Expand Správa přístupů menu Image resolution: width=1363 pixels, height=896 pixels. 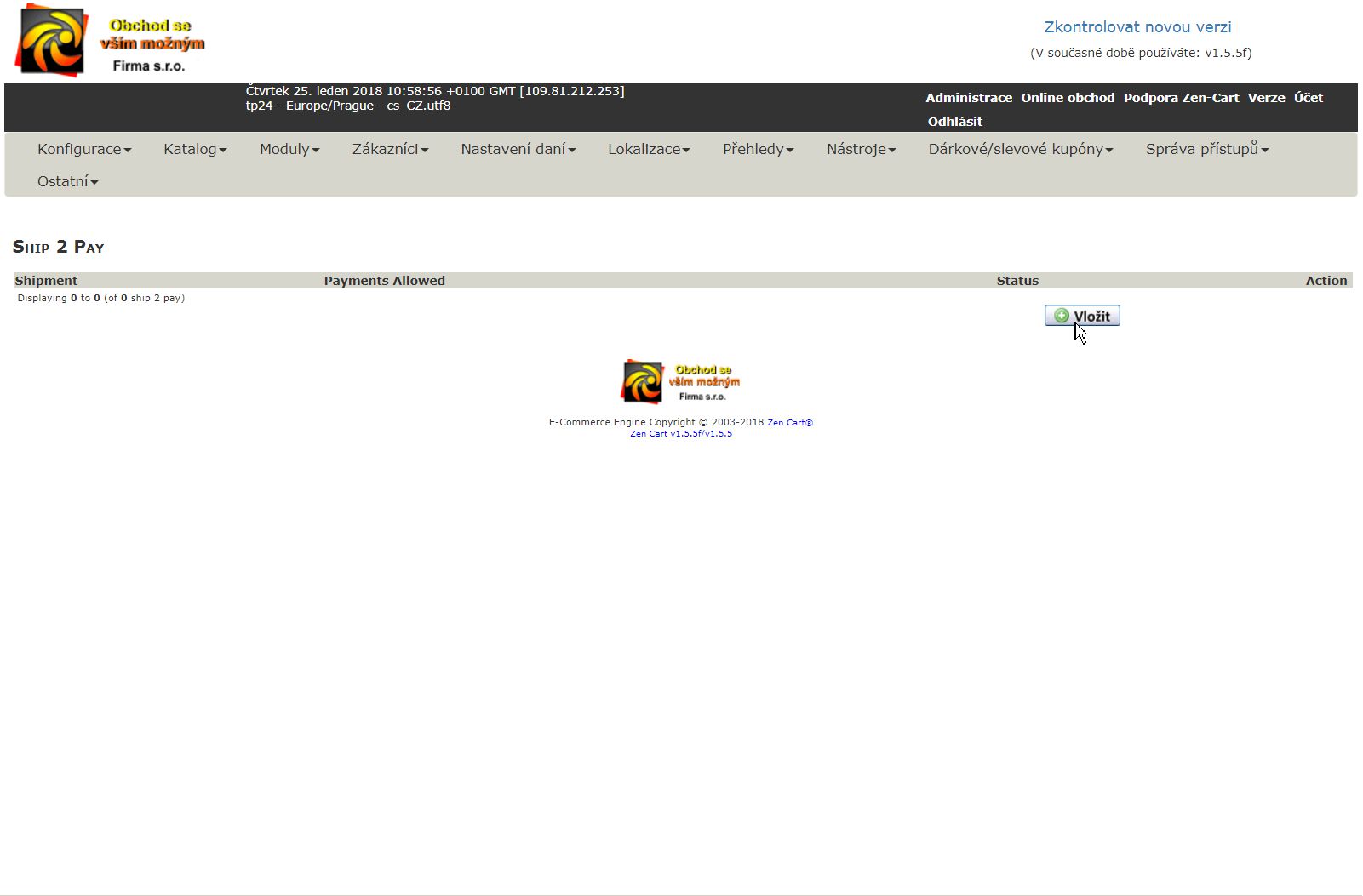coord(1206,149)
